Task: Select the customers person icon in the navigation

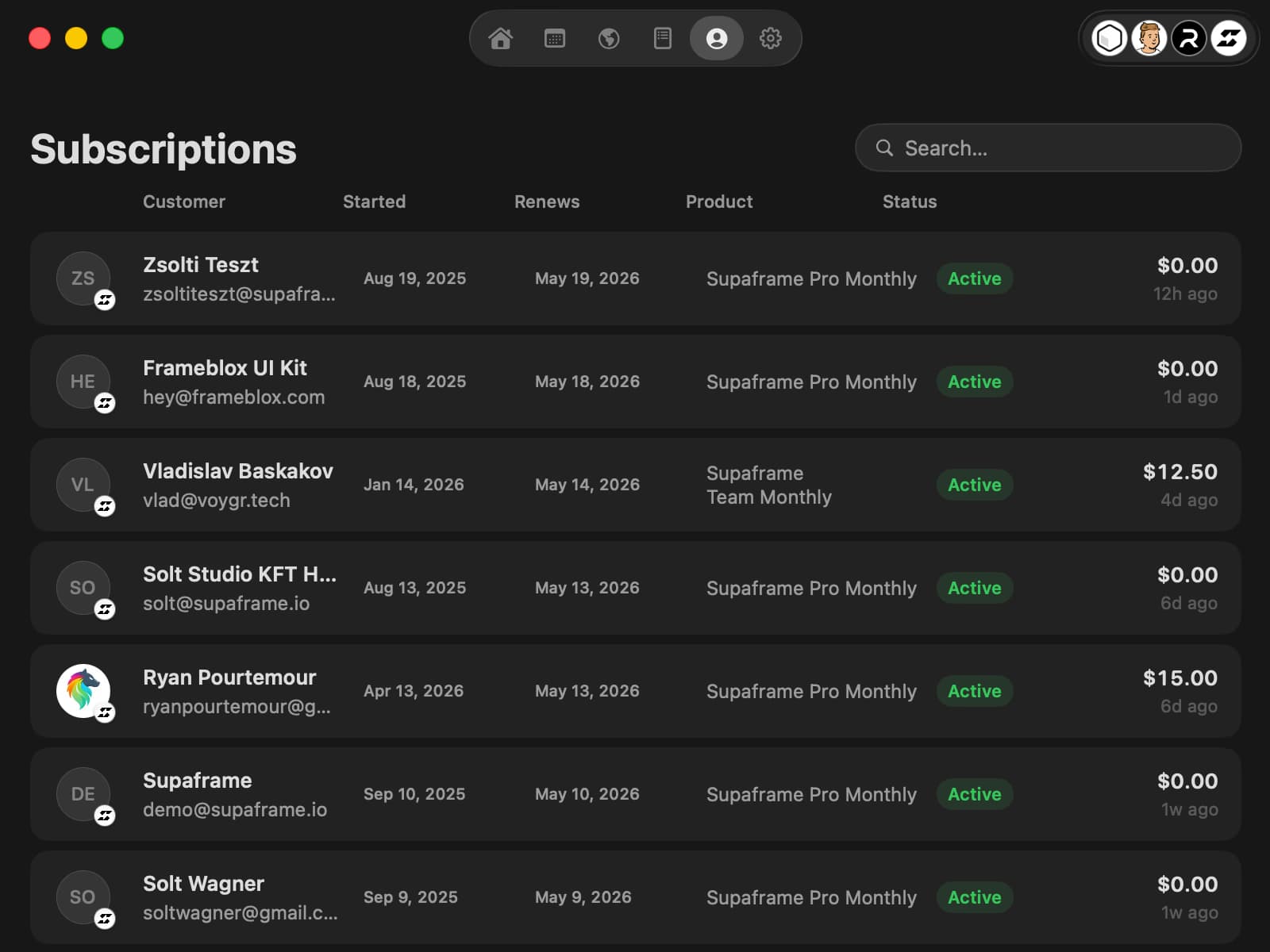Action: click(x=717, y=38)
